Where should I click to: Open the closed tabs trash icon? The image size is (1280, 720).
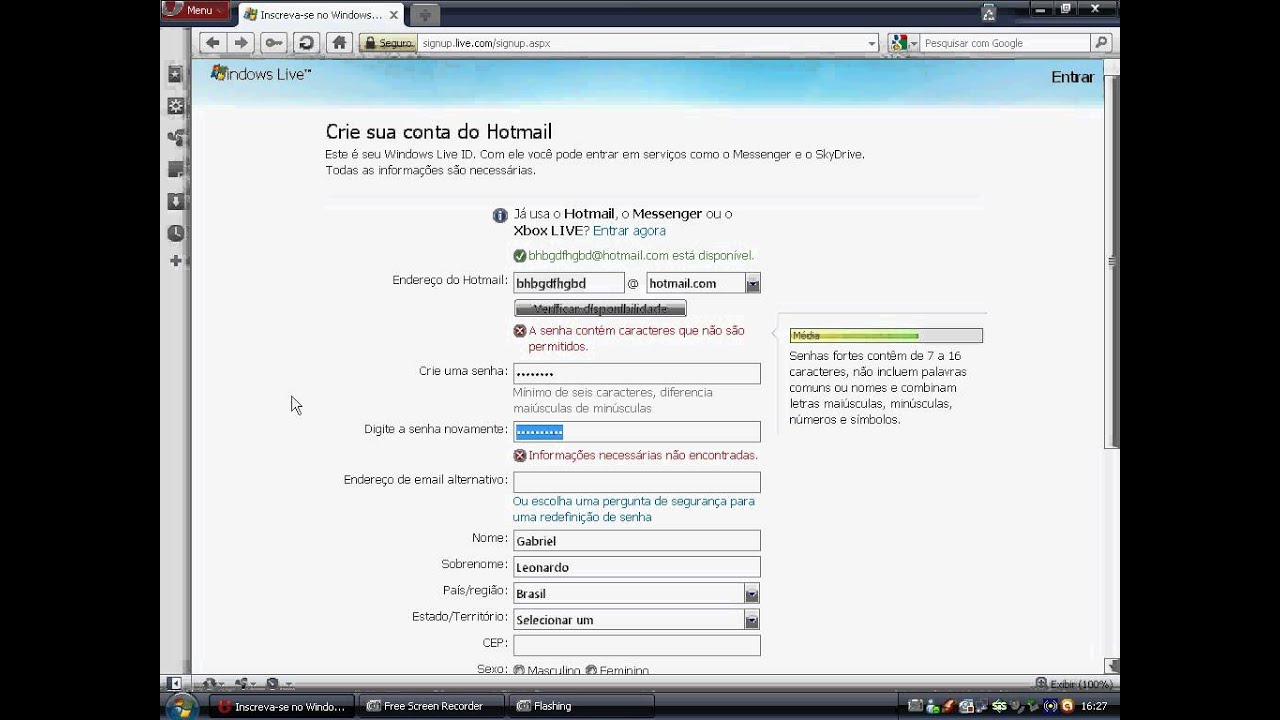(988, 13)
